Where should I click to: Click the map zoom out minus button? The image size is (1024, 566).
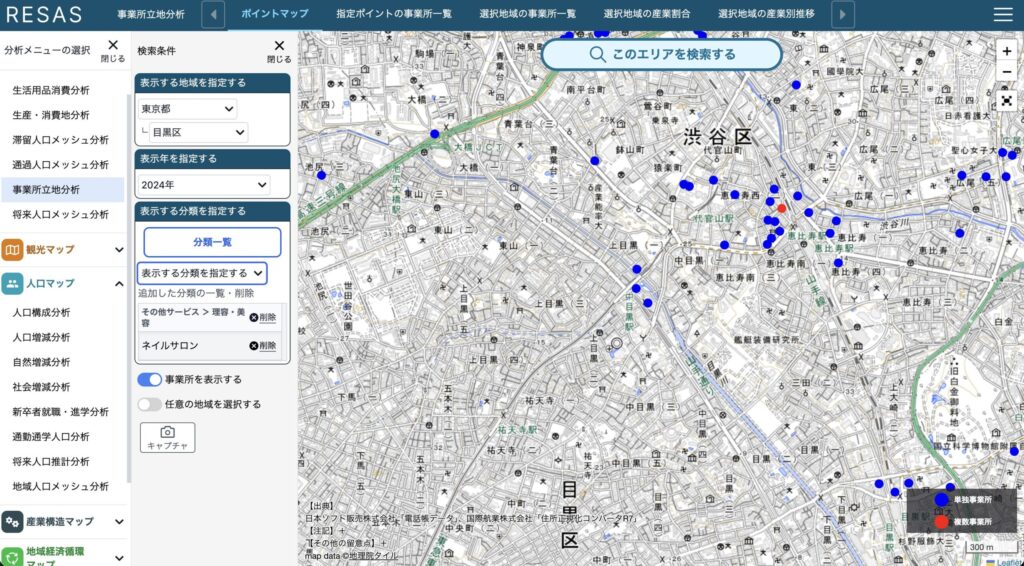point(1006,72)
